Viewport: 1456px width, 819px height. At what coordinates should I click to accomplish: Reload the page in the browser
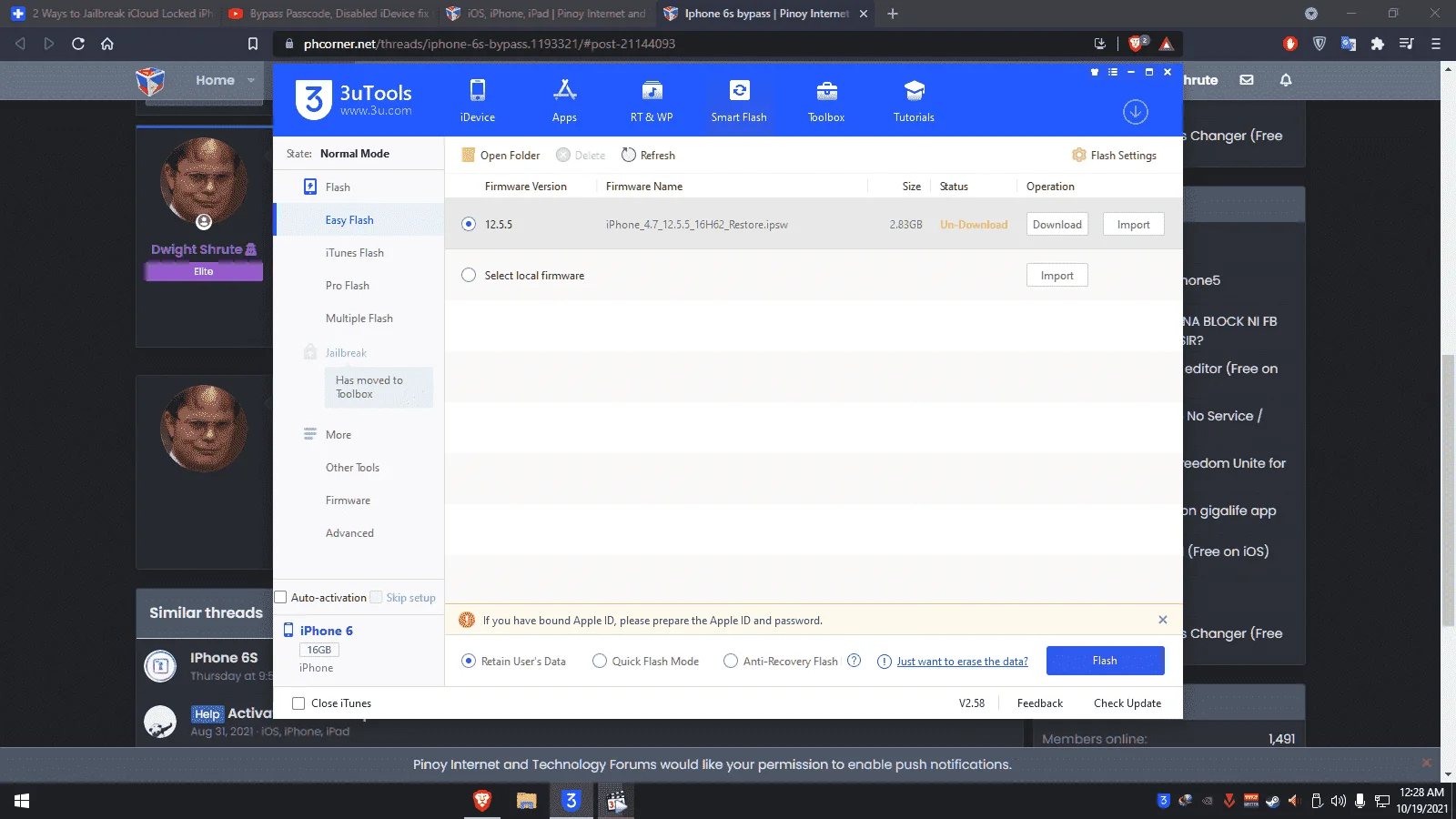point(78,44)
